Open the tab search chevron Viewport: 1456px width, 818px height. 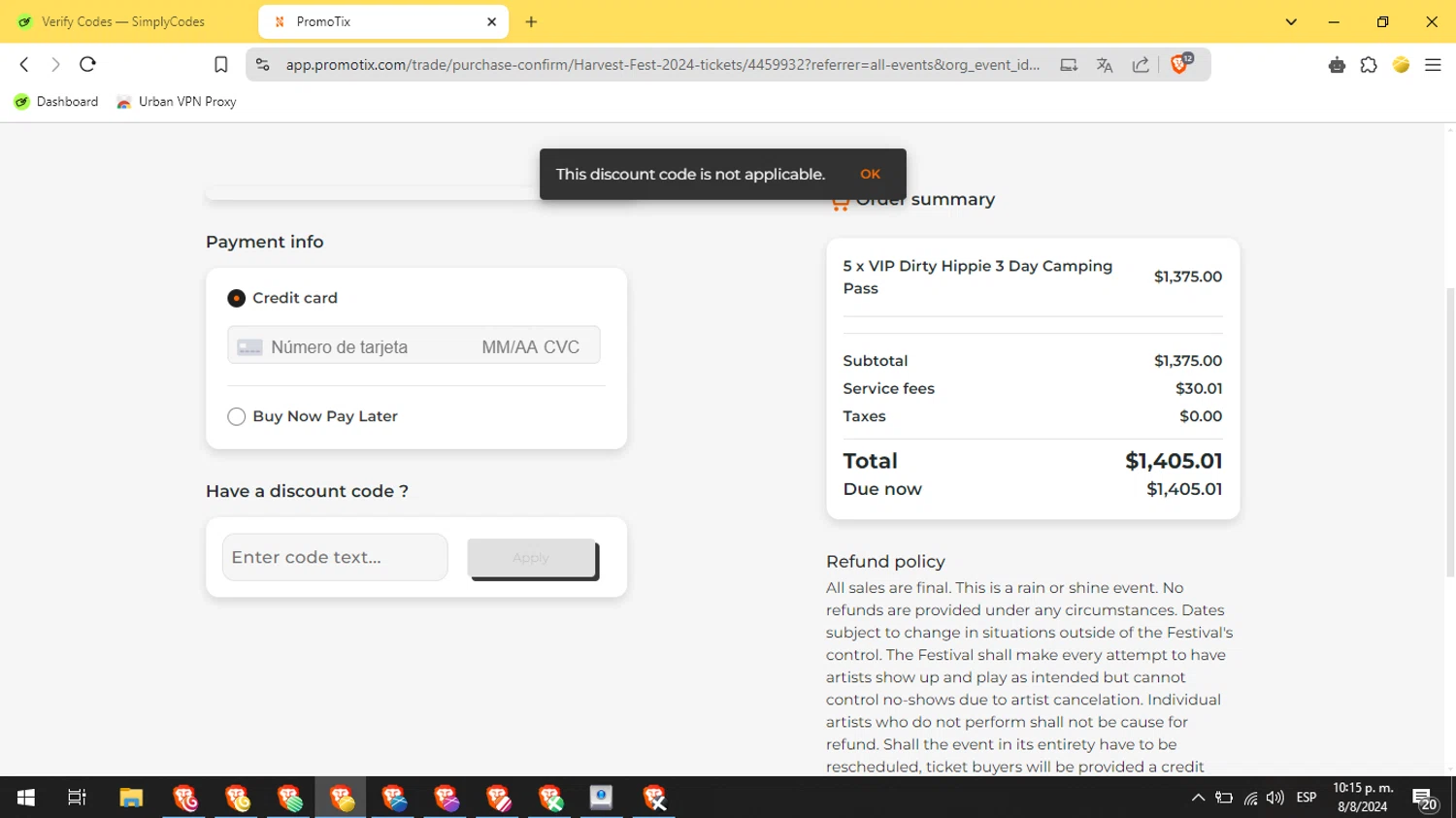1291,21
